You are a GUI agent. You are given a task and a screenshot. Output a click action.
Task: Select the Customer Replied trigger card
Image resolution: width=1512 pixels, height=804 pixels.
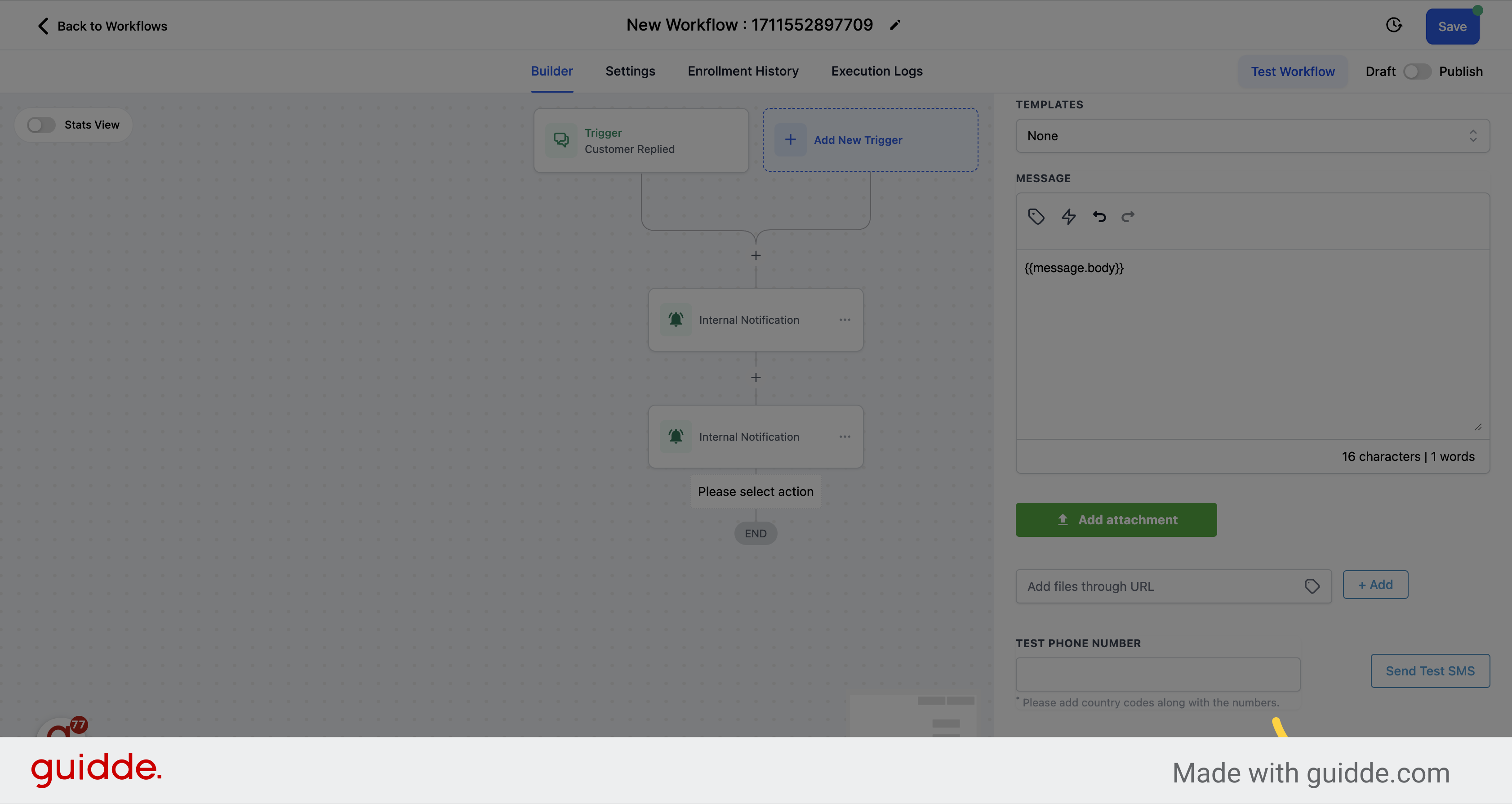point(641,140)
